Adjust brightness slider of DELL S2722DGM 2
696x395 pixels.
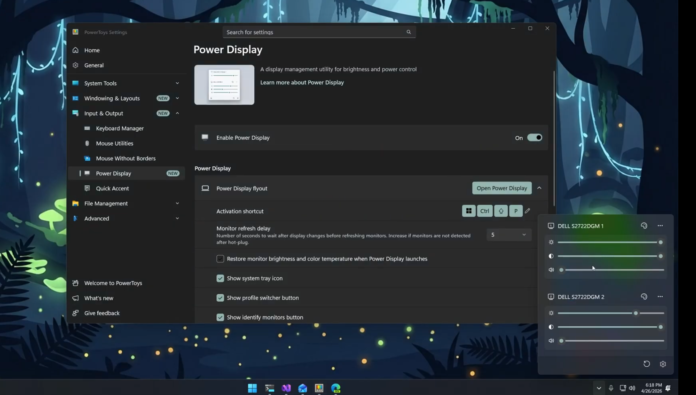click(x=611, y=313)
